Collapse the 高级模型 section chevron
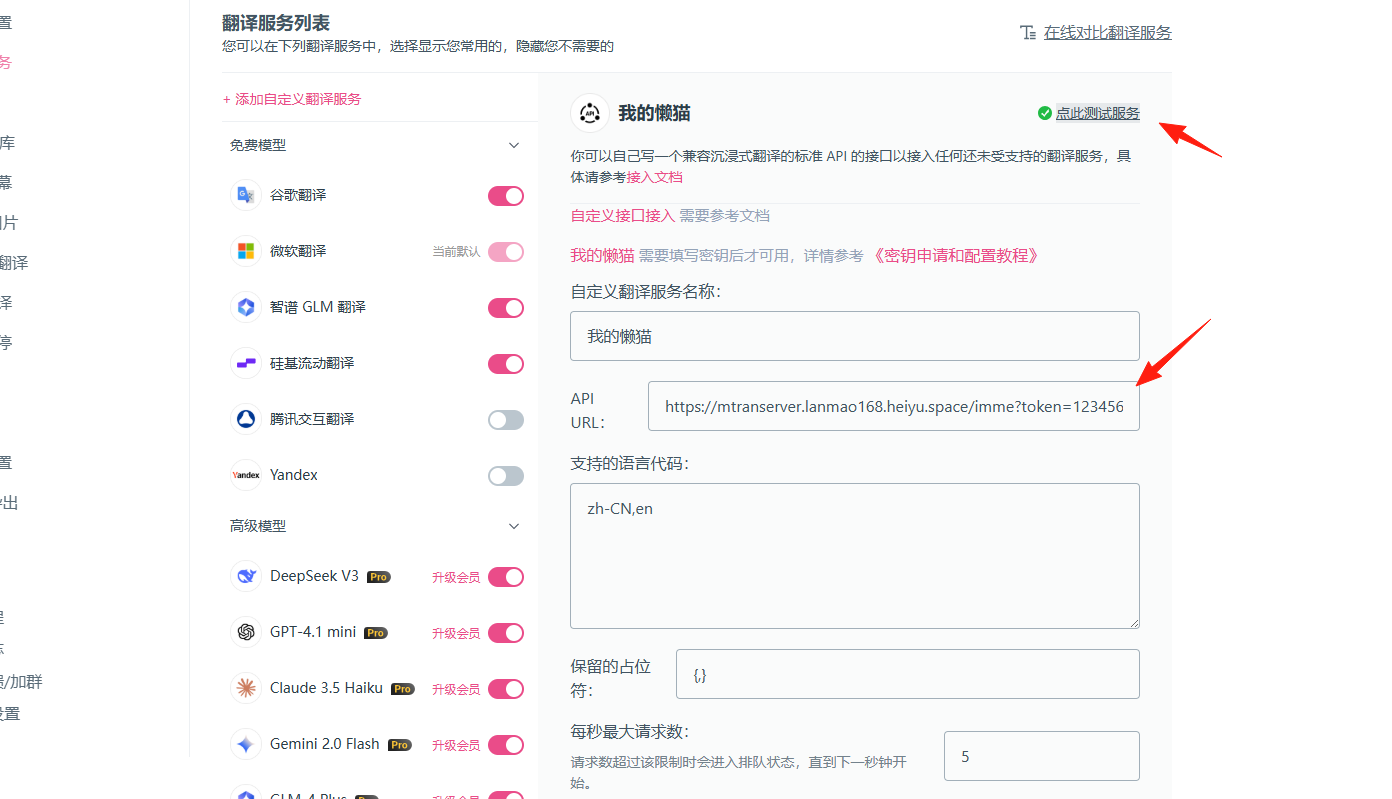1392x799 pixels. (514, 526)
